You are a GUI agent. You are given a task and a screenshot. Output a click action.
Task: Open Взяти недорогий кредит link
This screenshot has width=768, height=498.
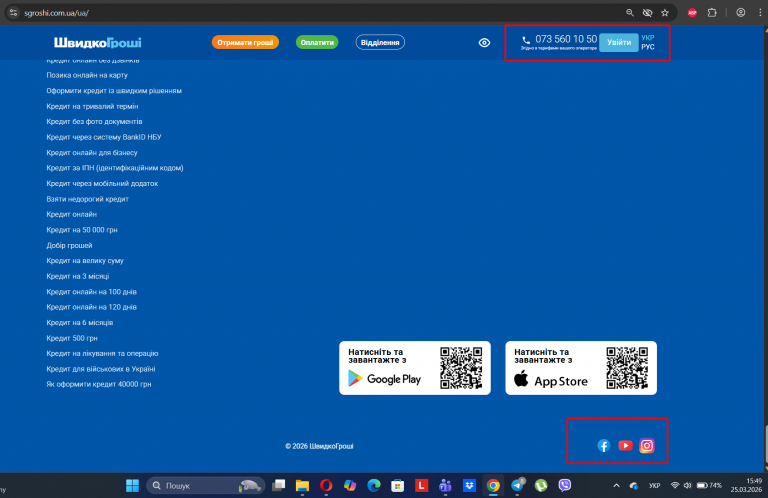click(87, 199)
